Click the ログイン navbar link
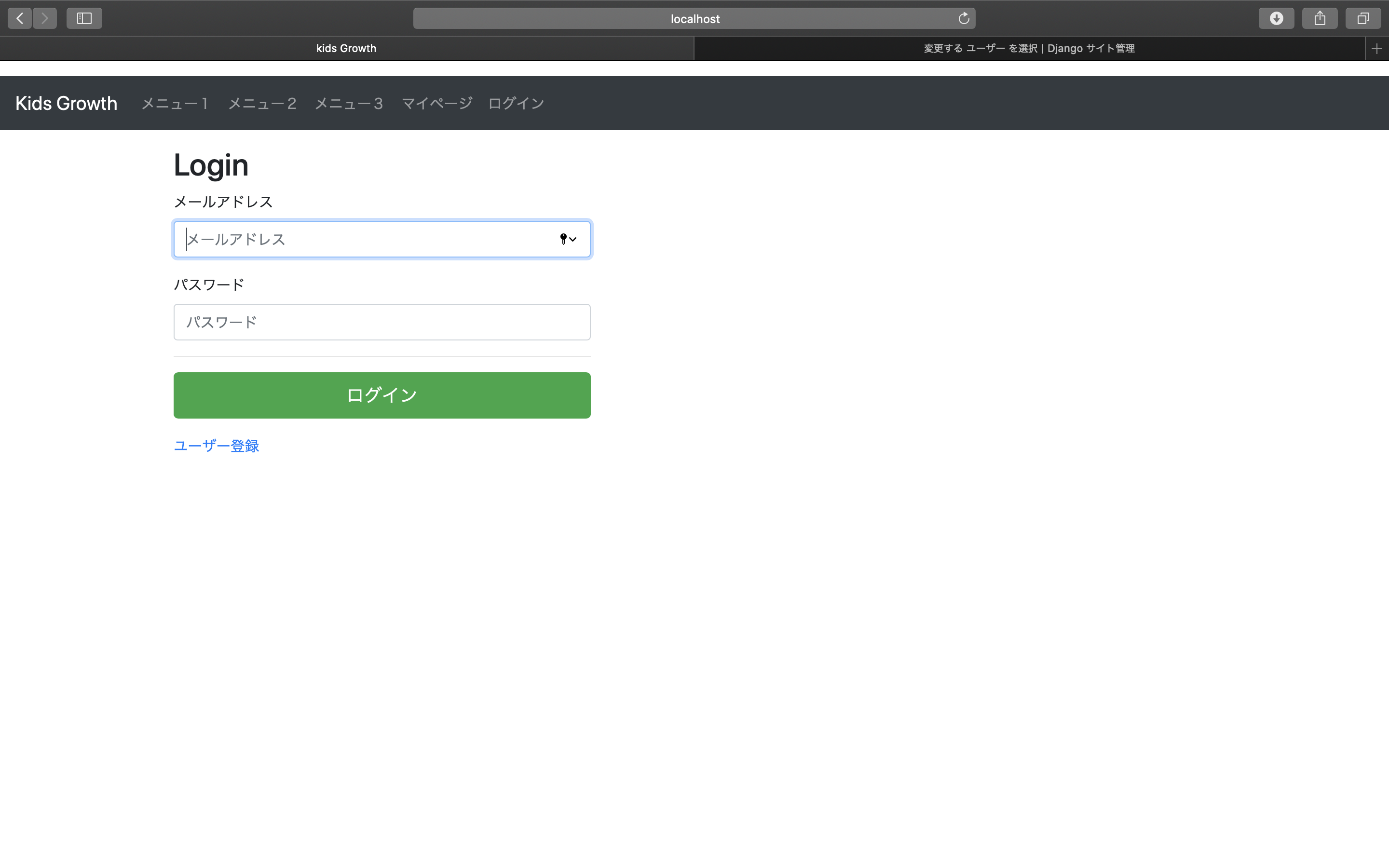This screenshot has width=1389, height=868. pyautogui.click(x=516, y=103)
